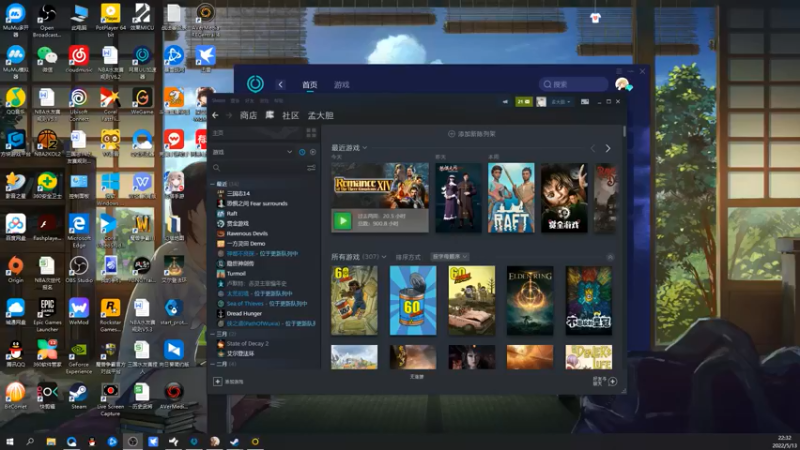This screenshot has width=800, height=450.
Task: Click the search box in background window
Action: [x=573, y=84]
